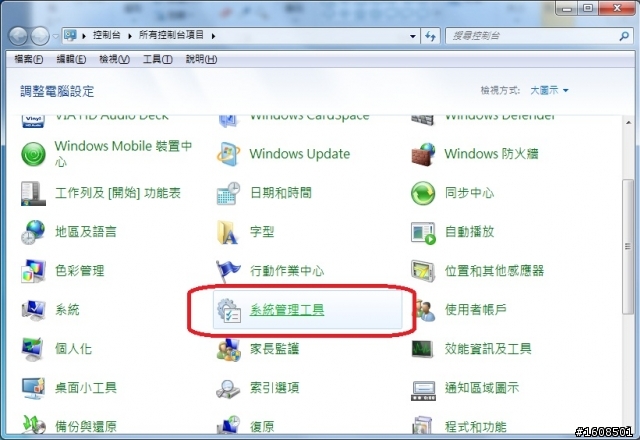The image size is (640, 440).
Task: Open the 桌面小工具 link text
Action: coord(86,388)
